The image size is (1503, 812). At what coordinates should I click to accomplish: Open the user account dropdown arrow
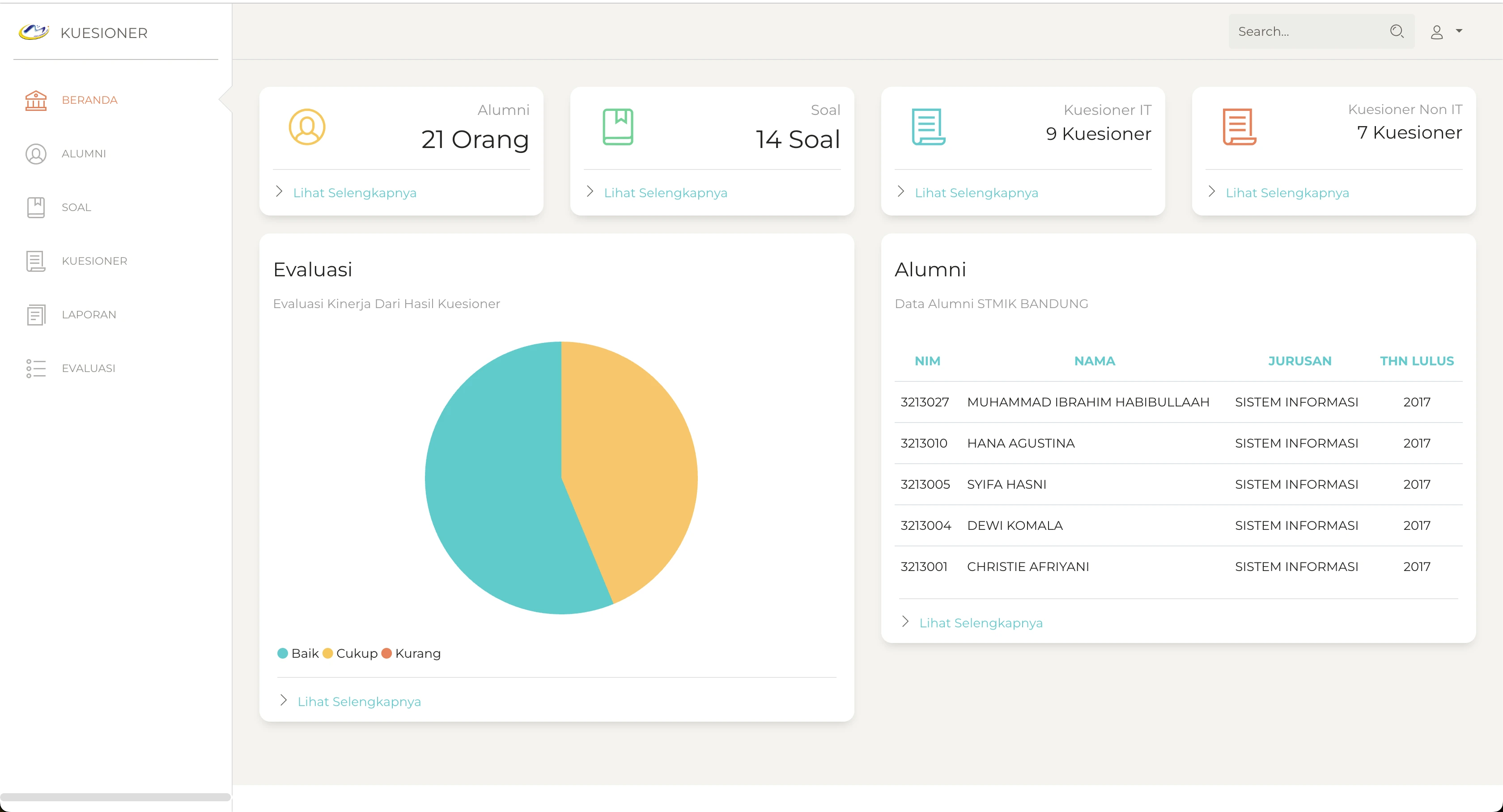point(1459,31)
